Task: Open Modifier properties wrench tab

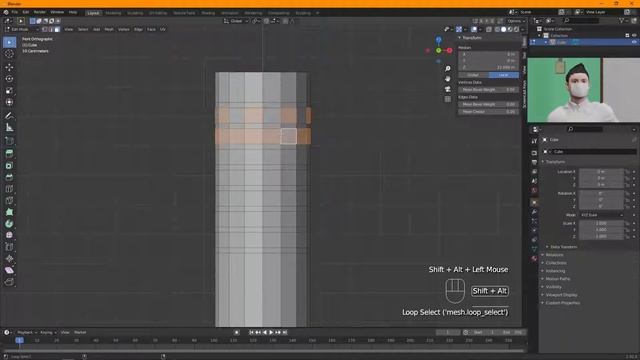Action: (x=534, y=212)
